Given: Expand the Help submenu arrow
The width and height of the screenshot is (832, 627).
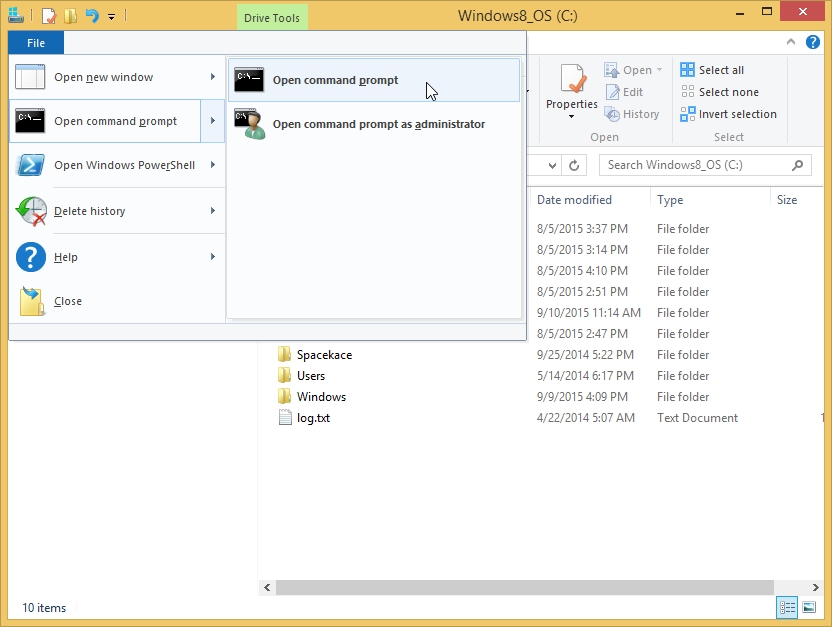Looking at the screenshot, I should pos(213,257).
